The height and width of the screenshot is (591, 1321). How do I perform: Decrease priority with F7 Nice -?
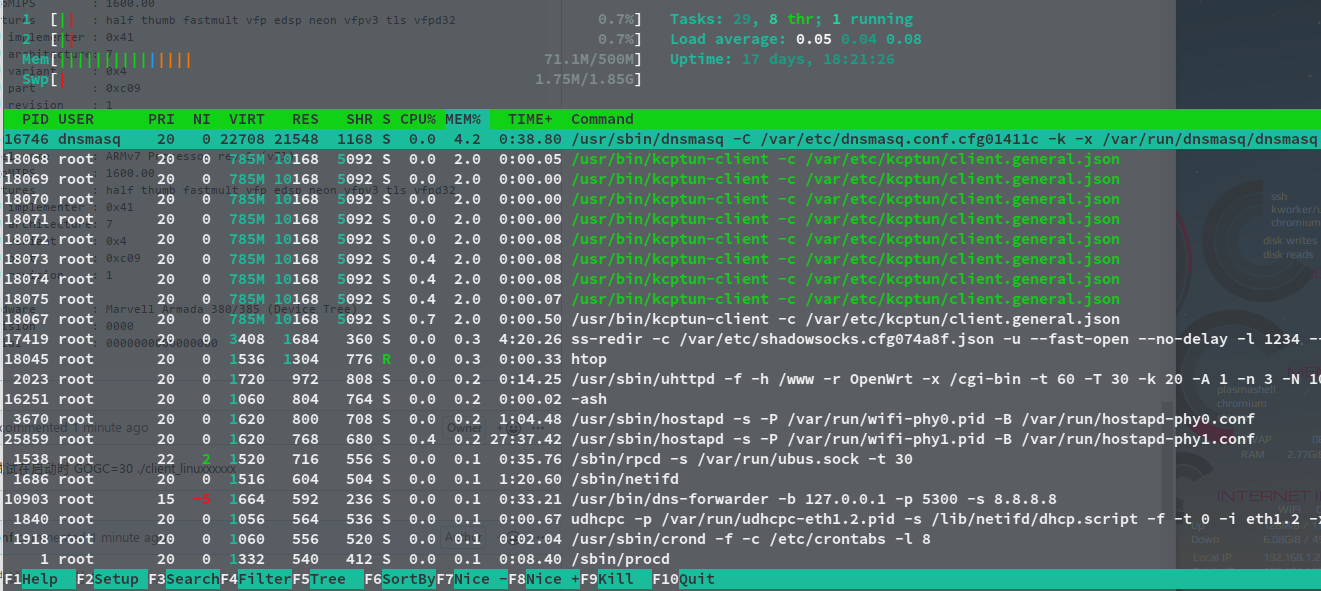tap(470, 578)
